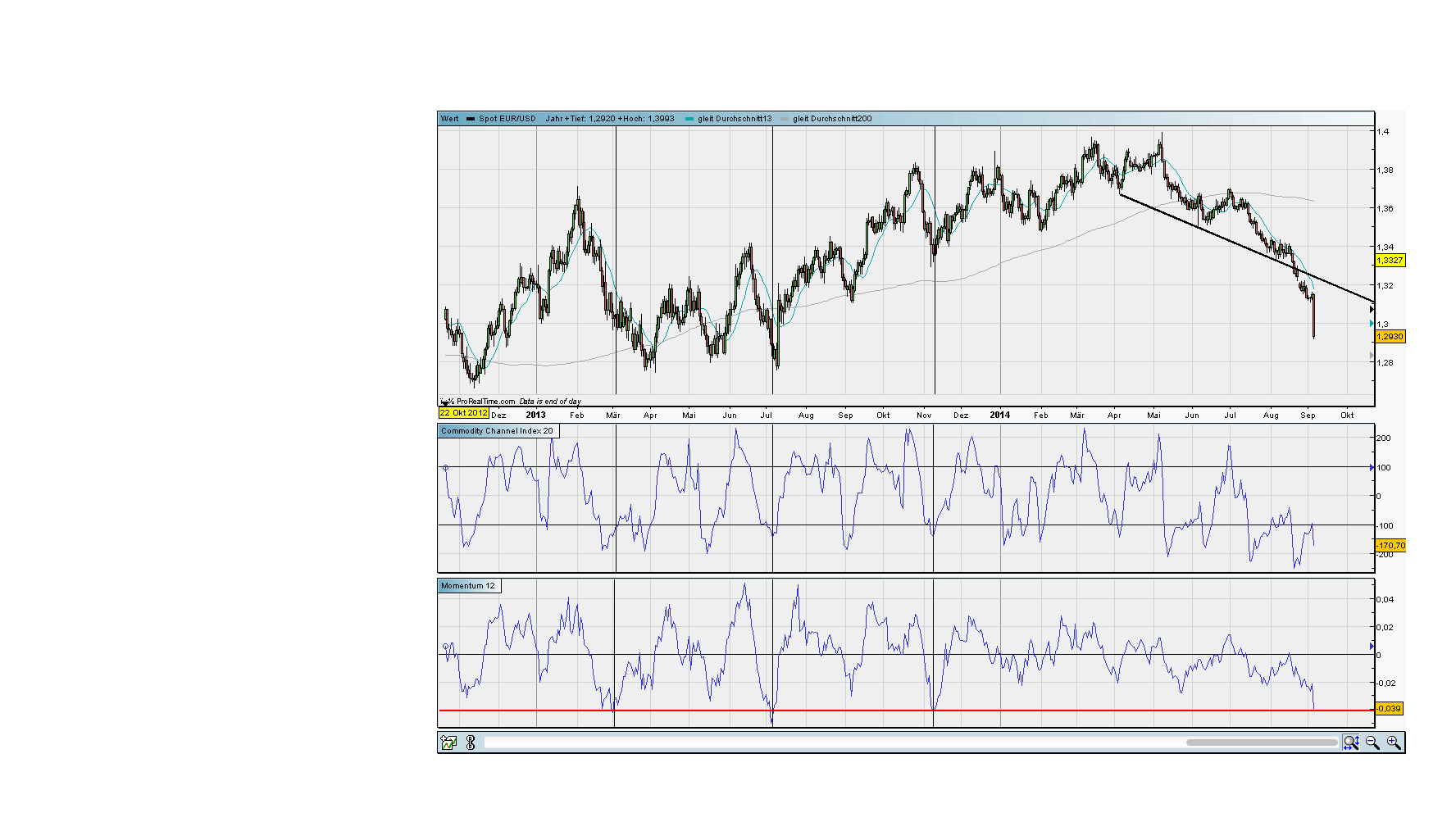Click the -170,70 CCI value label
Screen dimensions: 1456x822
[1390, 546]
